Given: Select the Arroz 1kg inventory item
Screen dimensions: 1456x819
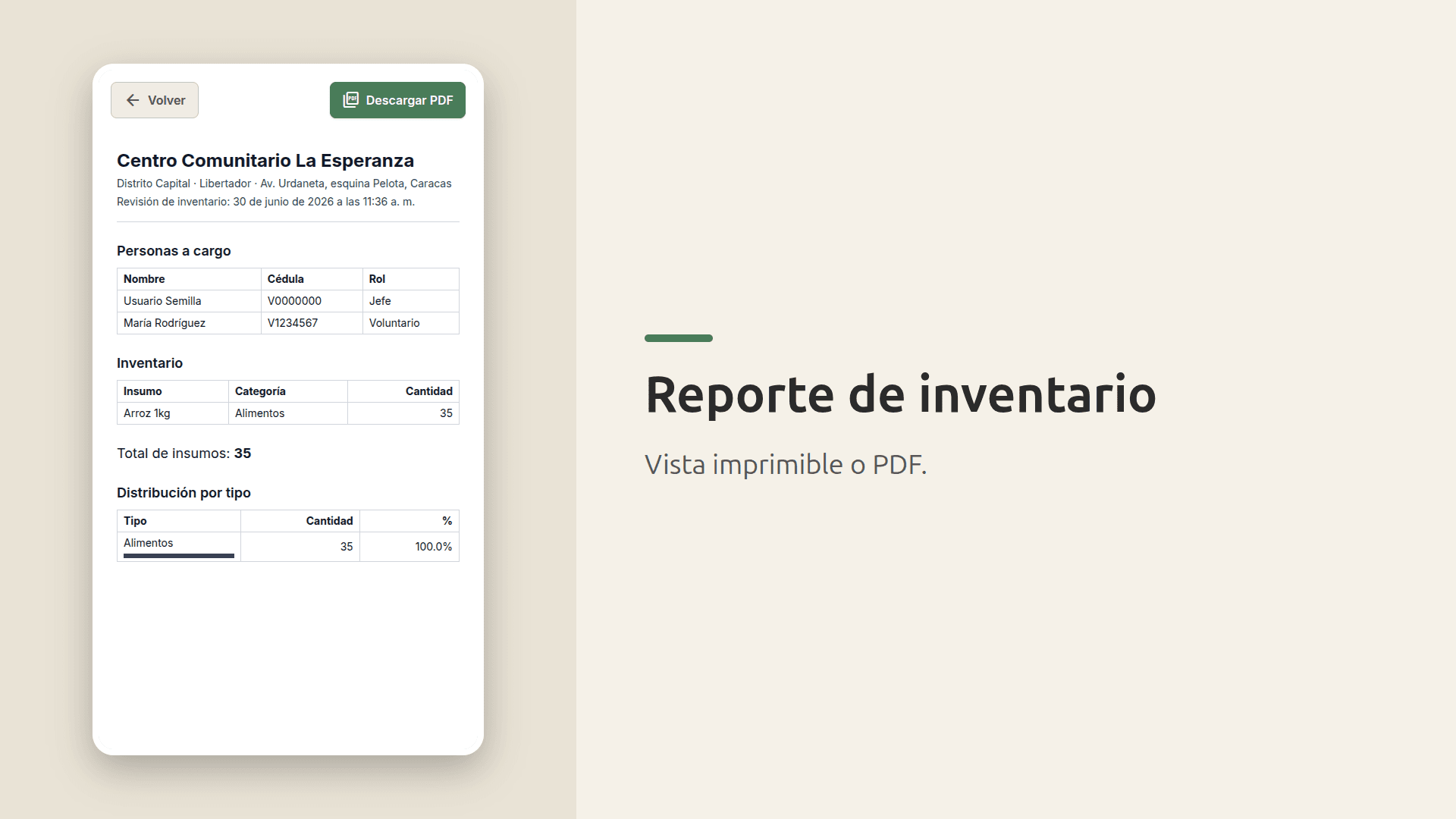Looking at the screenshot, I should click(147, 413).
